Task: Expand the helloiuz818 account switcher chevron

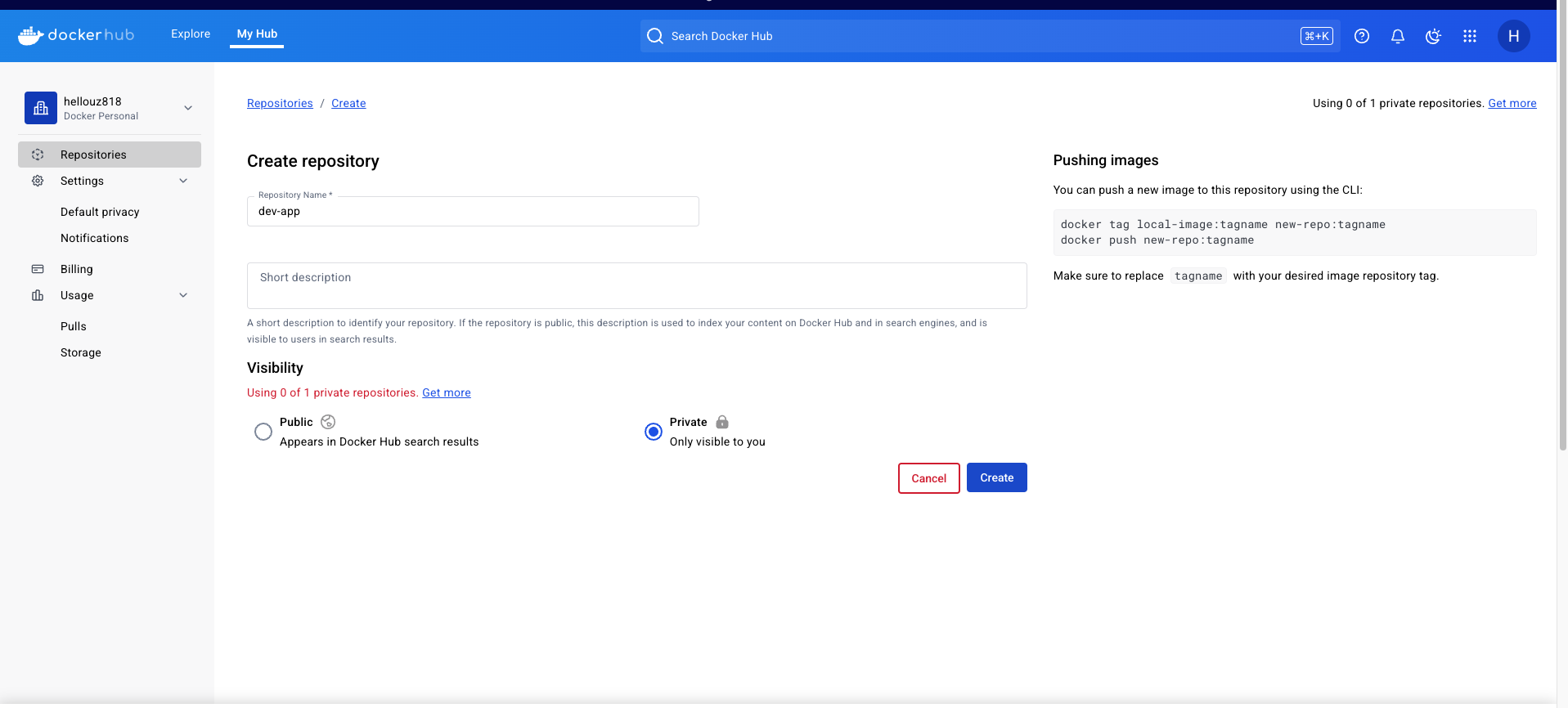Action: tap(188, 108)
